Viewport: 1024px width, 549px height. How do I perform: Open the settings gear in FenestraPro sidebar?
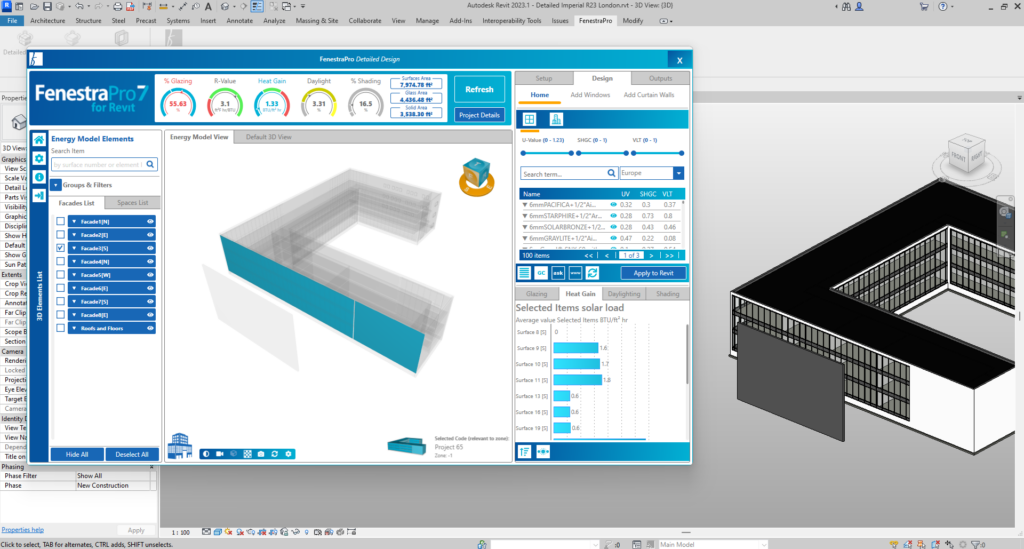click(x=39, y=159)
